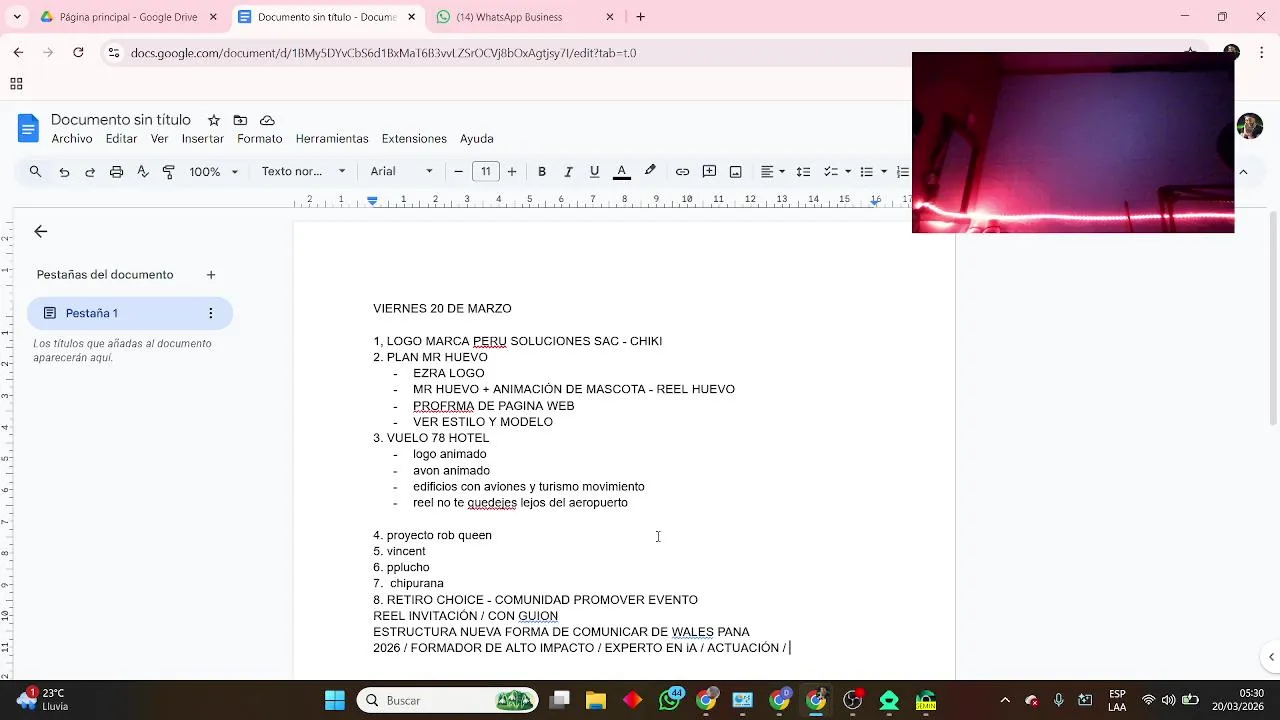Screen dimensions: 1280x720
Task: Open the Google Docs home icon
Action: click(28, 128)
